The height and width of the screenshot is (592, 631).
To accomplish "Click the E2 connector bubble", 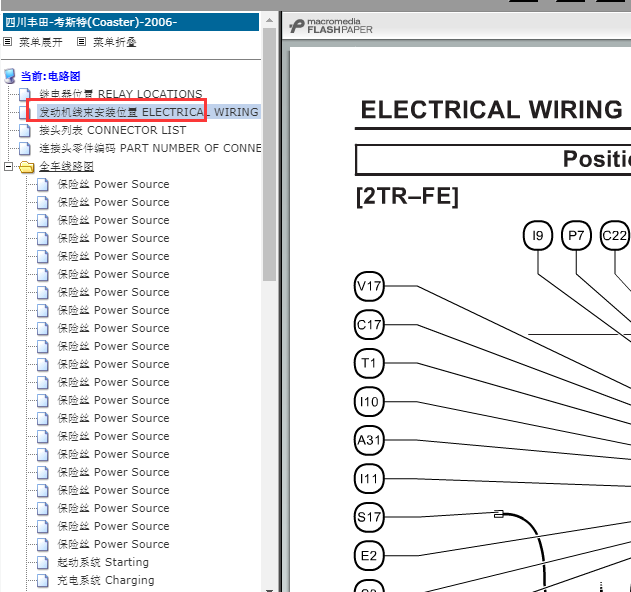I will (x=369, y=556).
